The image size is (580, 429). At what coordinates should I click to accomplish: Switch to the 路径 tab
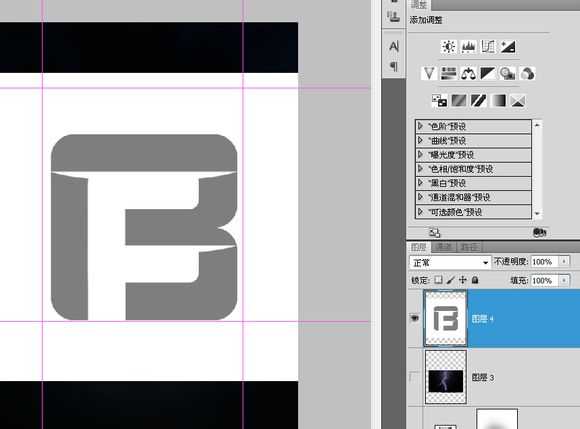[x=469, y=247]
